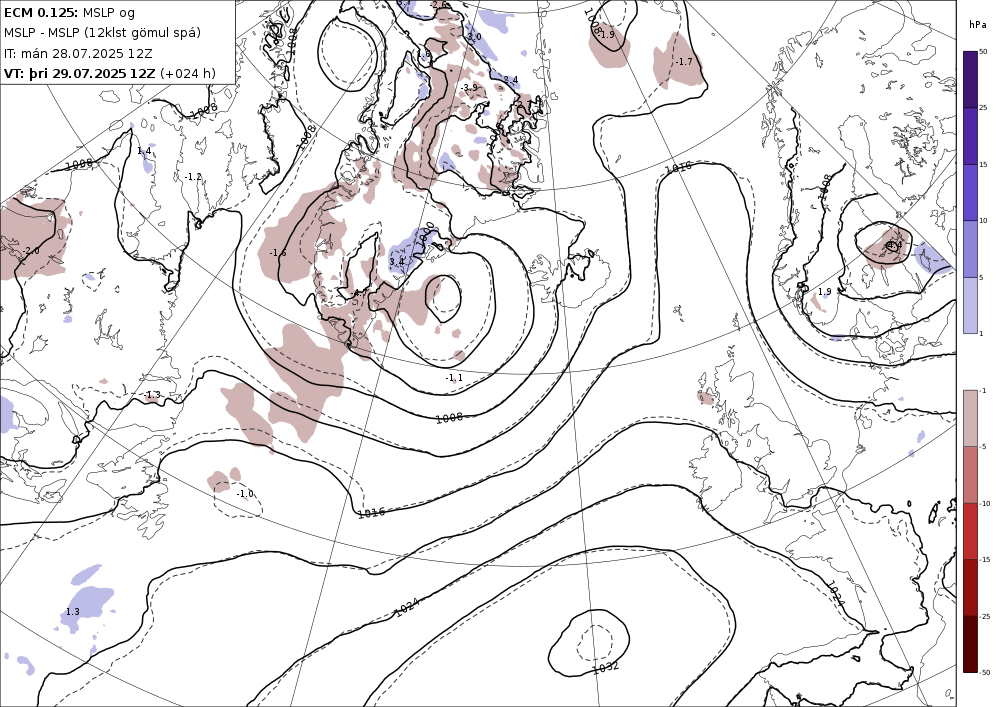Select the pale pink legend band (-1 to -5)
The width and height of the screenshot is (1000, 707).
tap(970, 418)
